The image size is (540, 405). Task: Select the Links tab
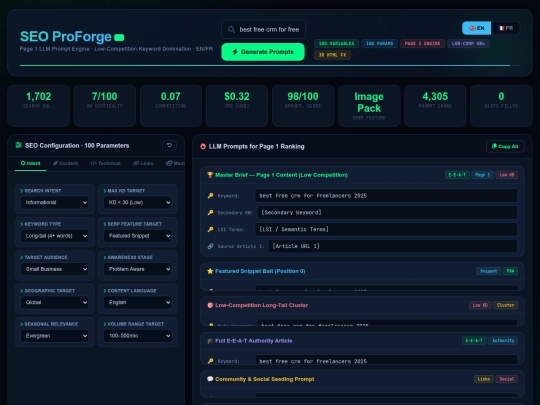pos(143,163)
